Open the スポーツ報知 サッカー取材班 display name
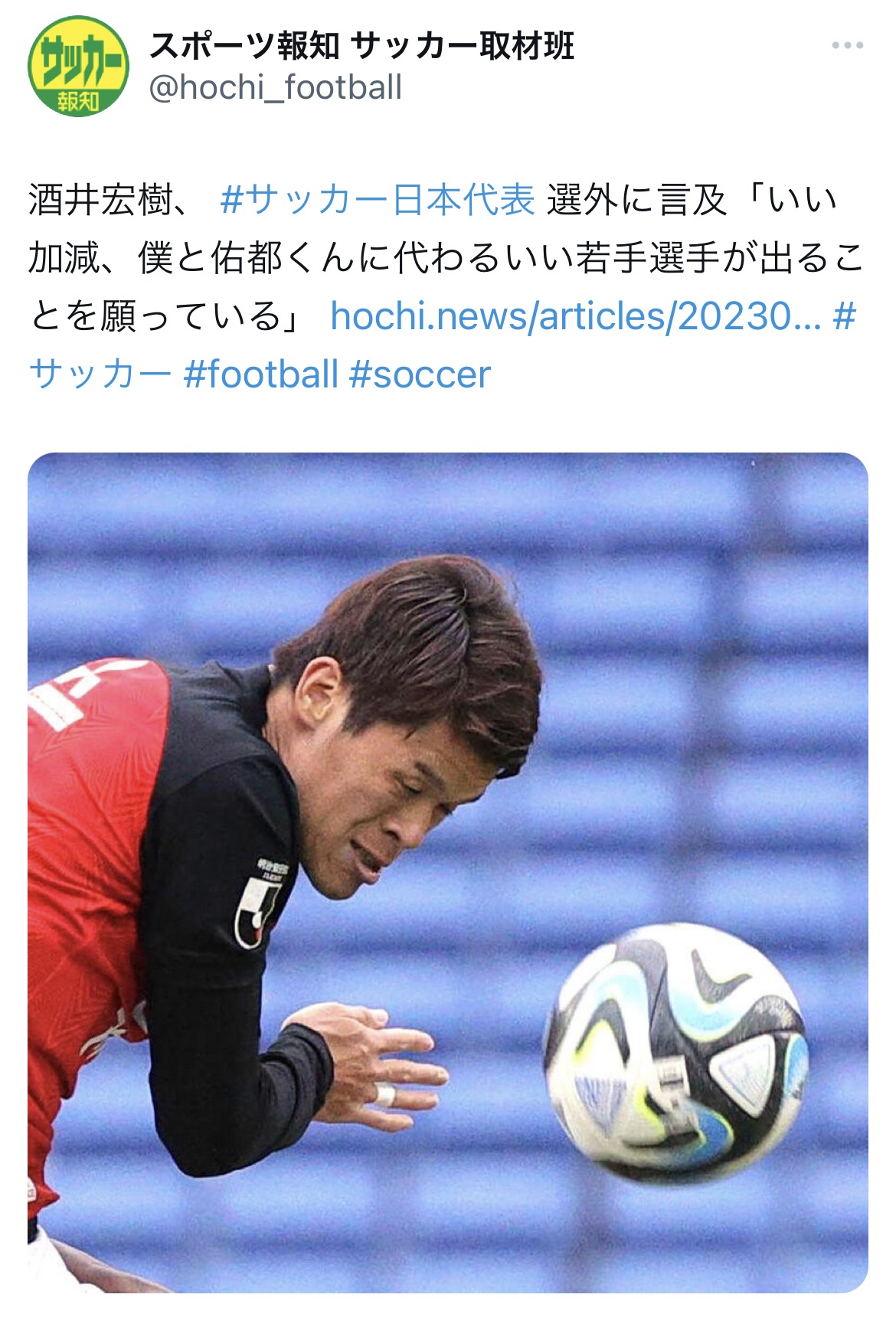 (x=361, y=46)
